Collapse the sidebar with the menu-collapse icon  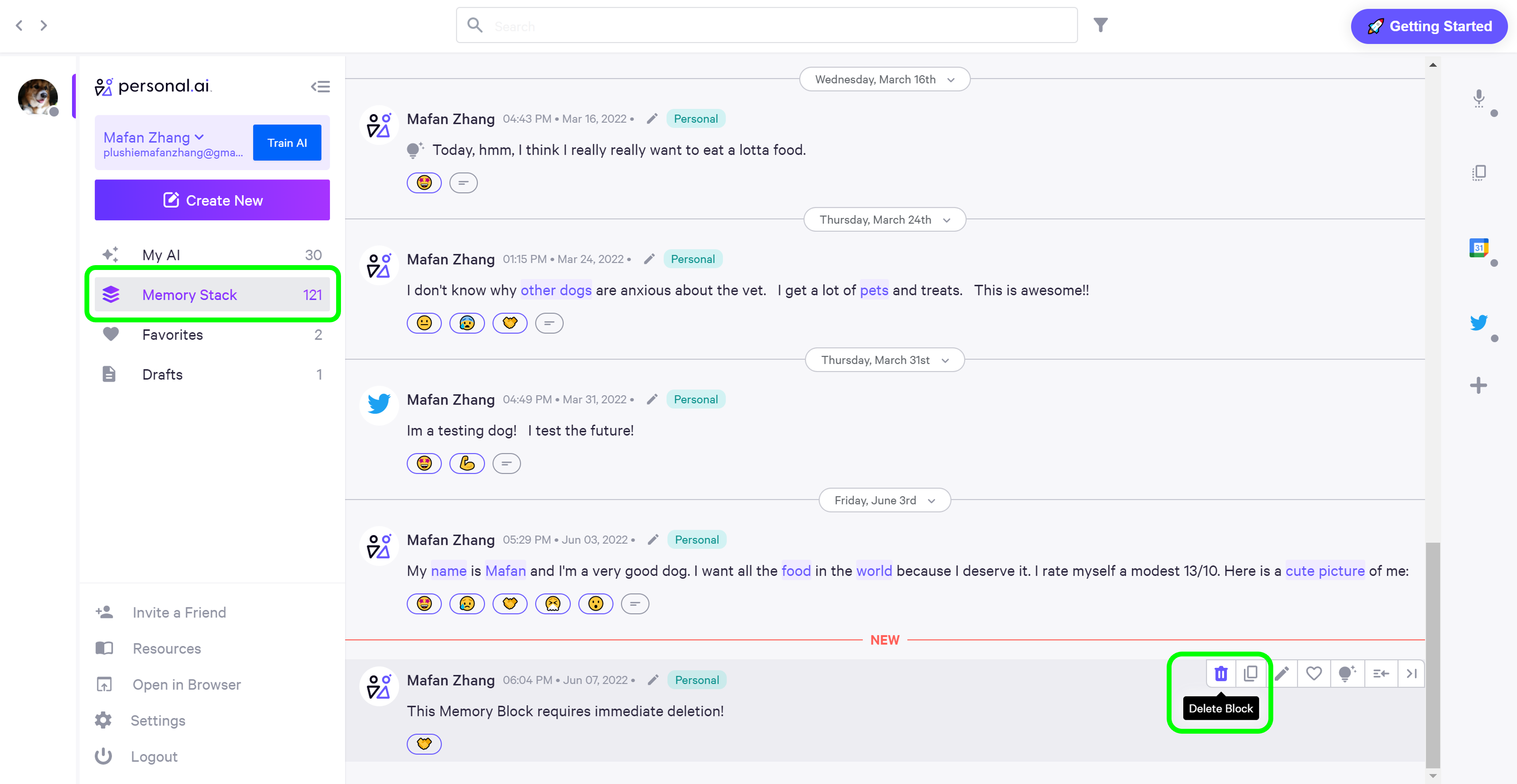click(x=320, y=87)
